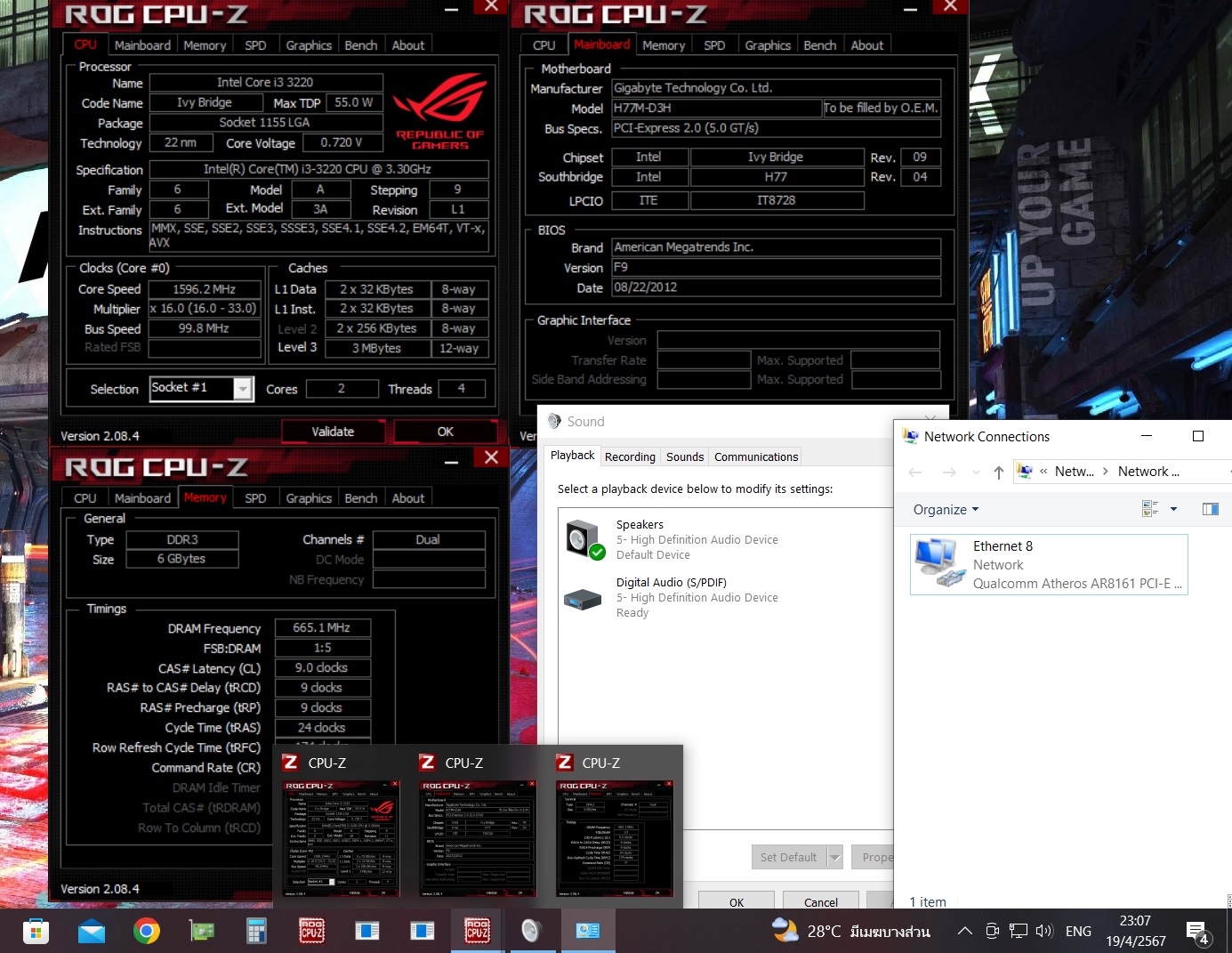
Task: Launch Google Chrome from the taskbar
Action: point(147,931)
